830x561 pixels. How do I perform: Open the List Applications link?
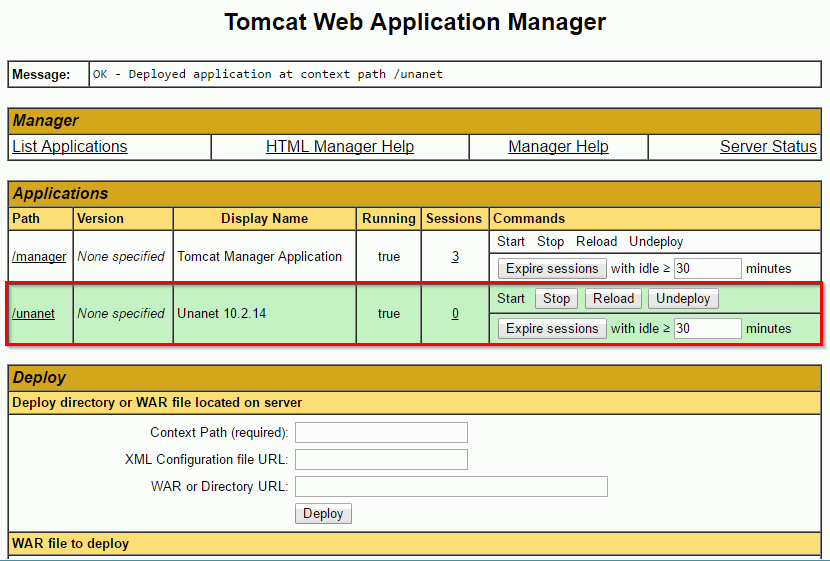click(70, 147)
